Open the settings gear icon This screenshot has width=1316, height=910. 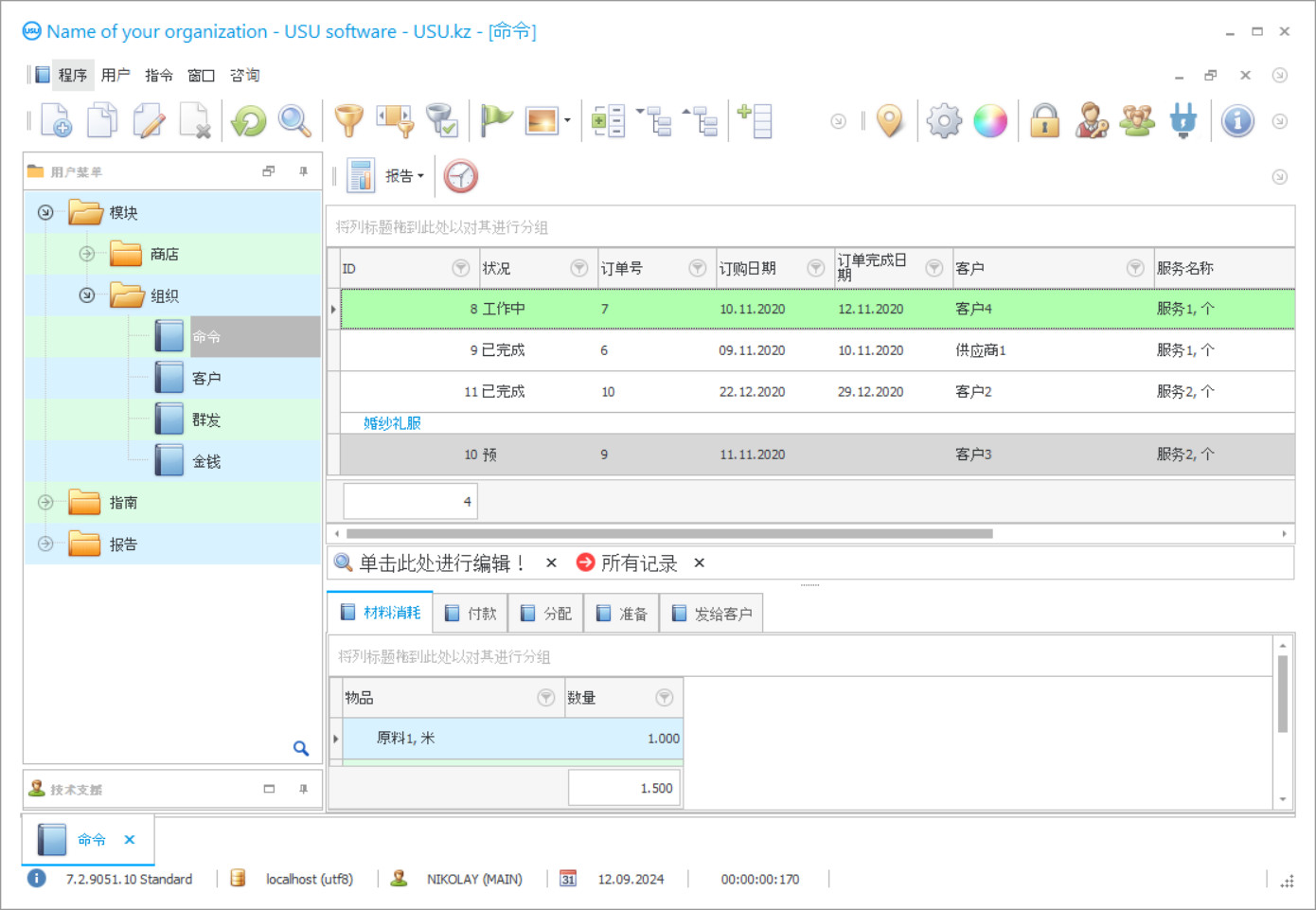pos(944,121)
